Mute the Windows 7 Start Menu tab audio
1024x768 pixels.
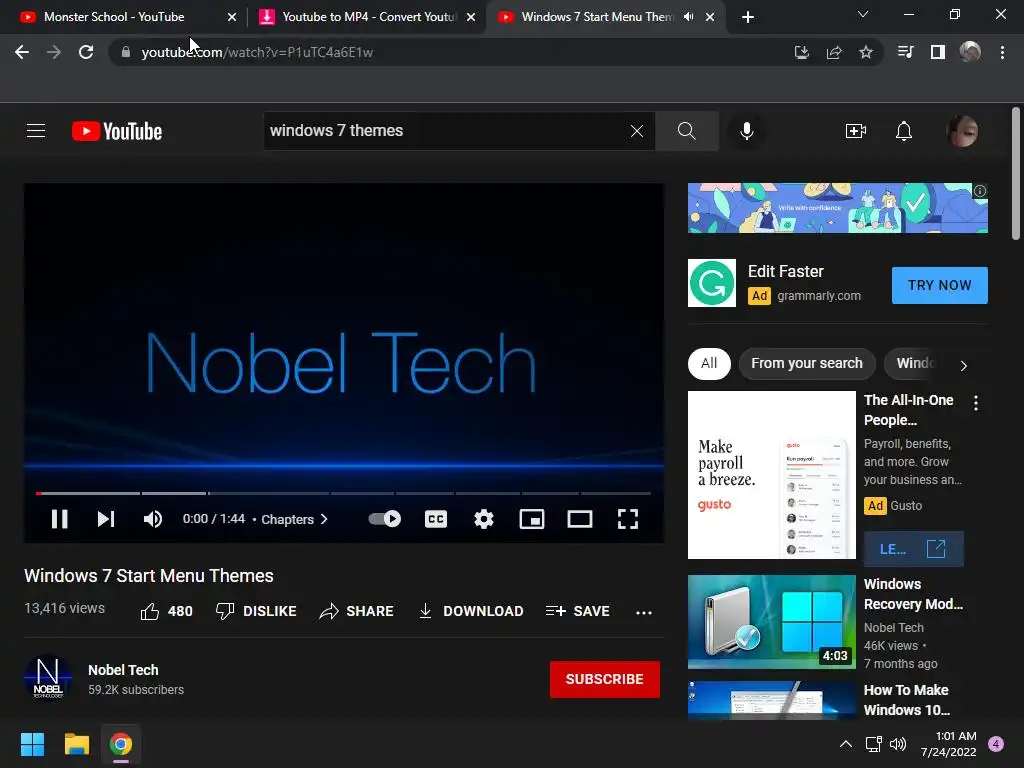coord(688,17)
